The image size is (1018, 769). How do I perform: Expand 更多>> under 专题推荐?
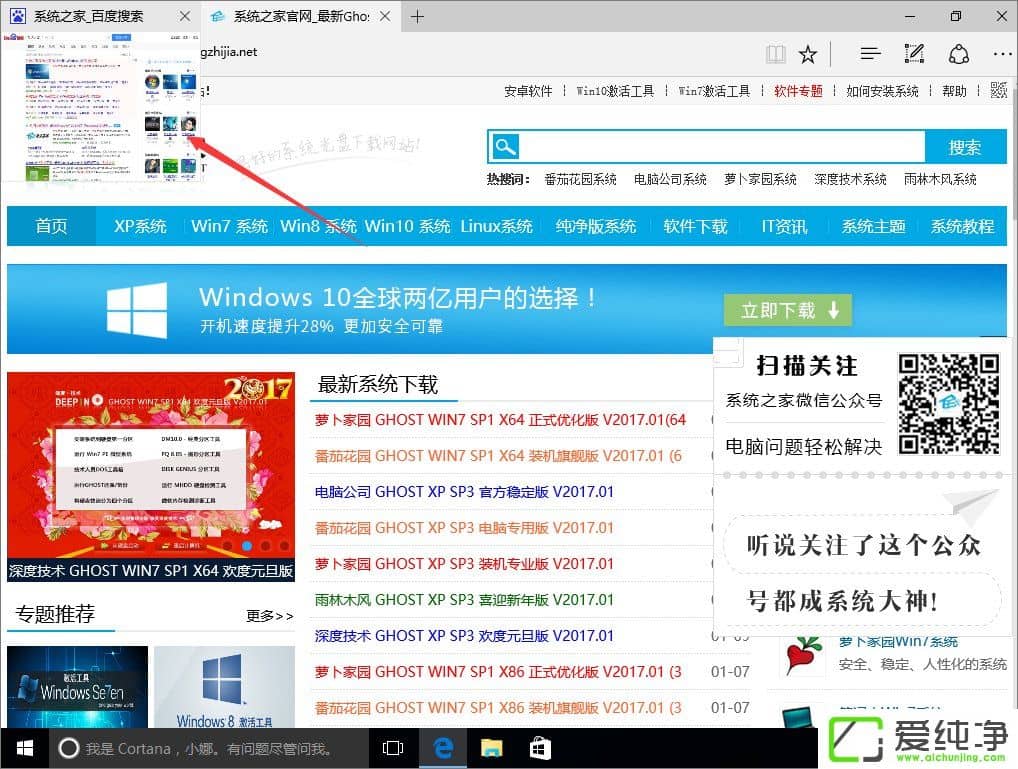(268, 616)
